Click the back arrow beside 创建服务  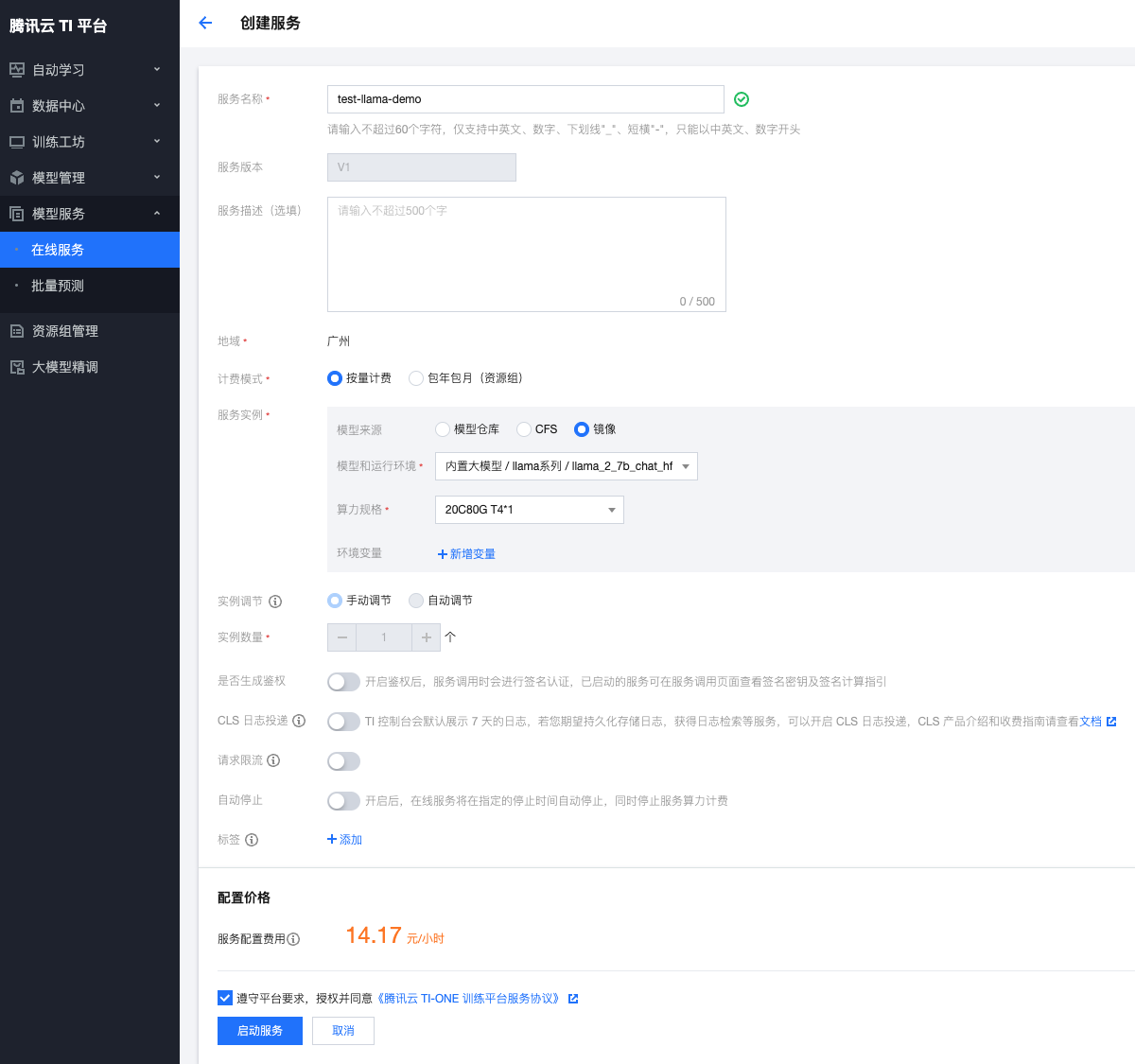click(x=205, y=23)
